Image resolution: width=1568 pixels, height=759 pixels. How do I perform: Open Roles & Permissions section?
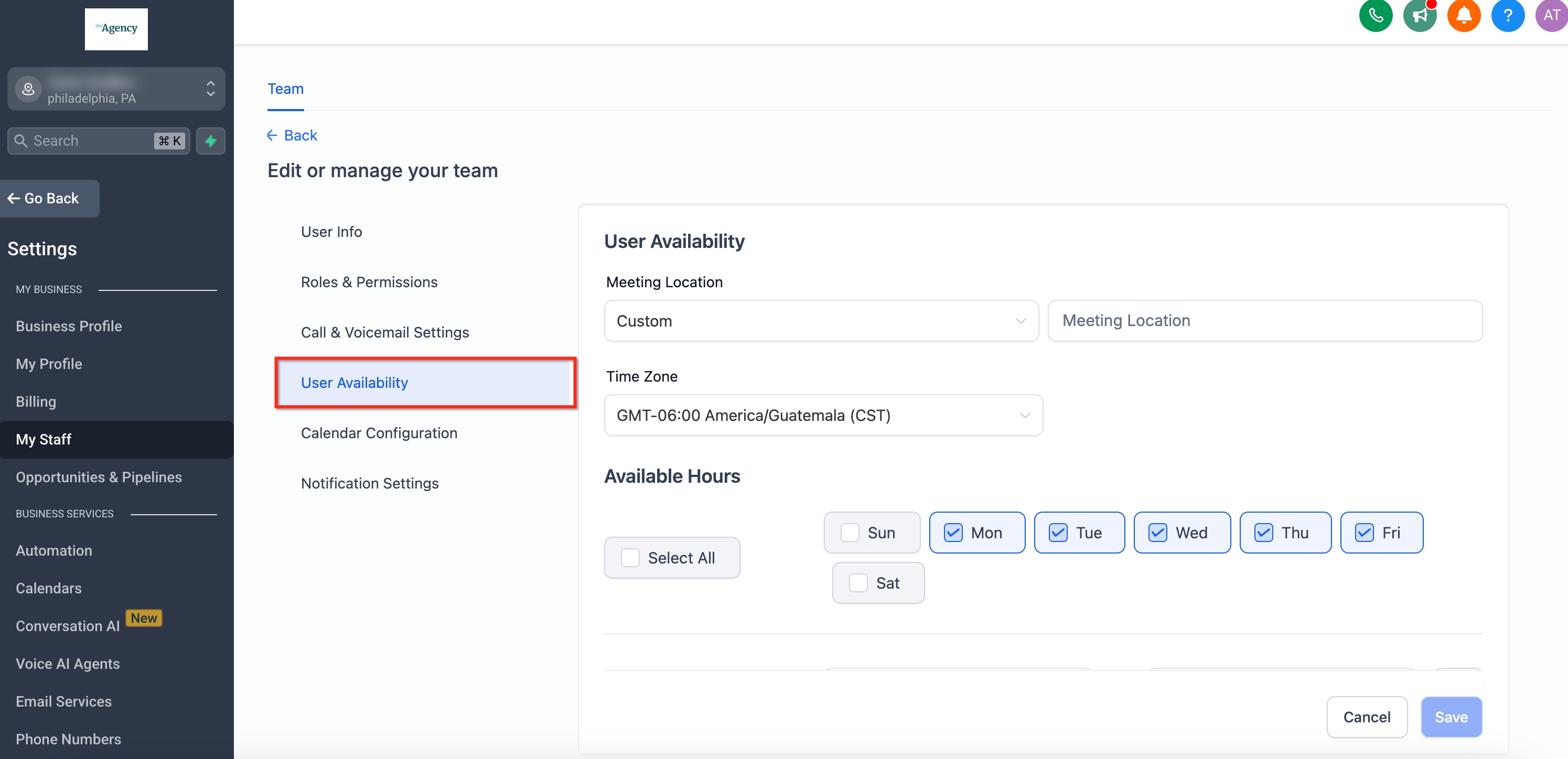point(369,282)
